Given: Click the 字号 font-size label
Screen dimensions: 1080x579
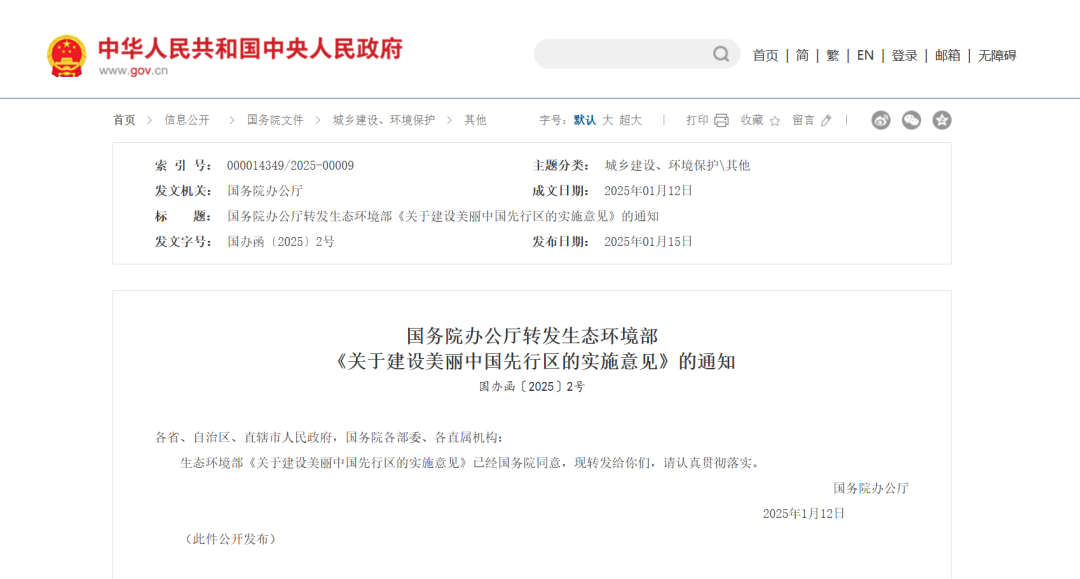Looking at the screenshot, I should coord(553,120).
